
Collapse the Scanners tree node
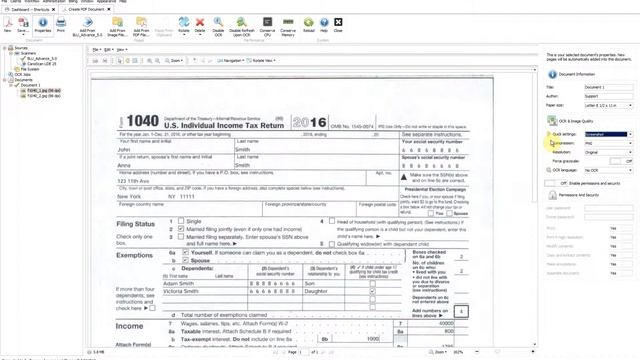point(11,53)
